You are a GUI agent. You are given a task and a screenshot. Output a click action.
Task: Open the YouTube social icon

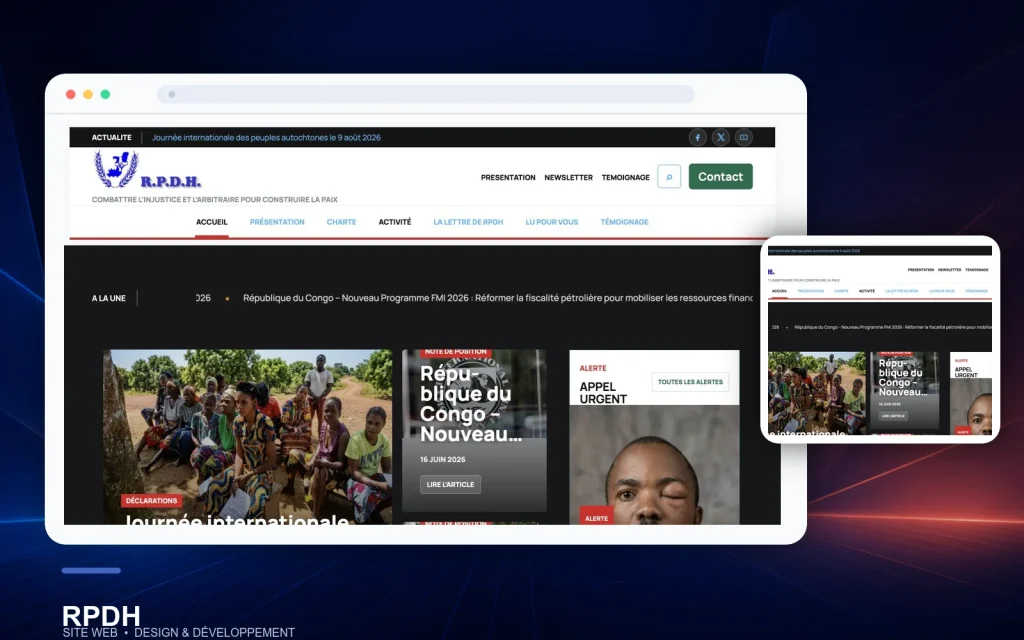click(744, 137)
